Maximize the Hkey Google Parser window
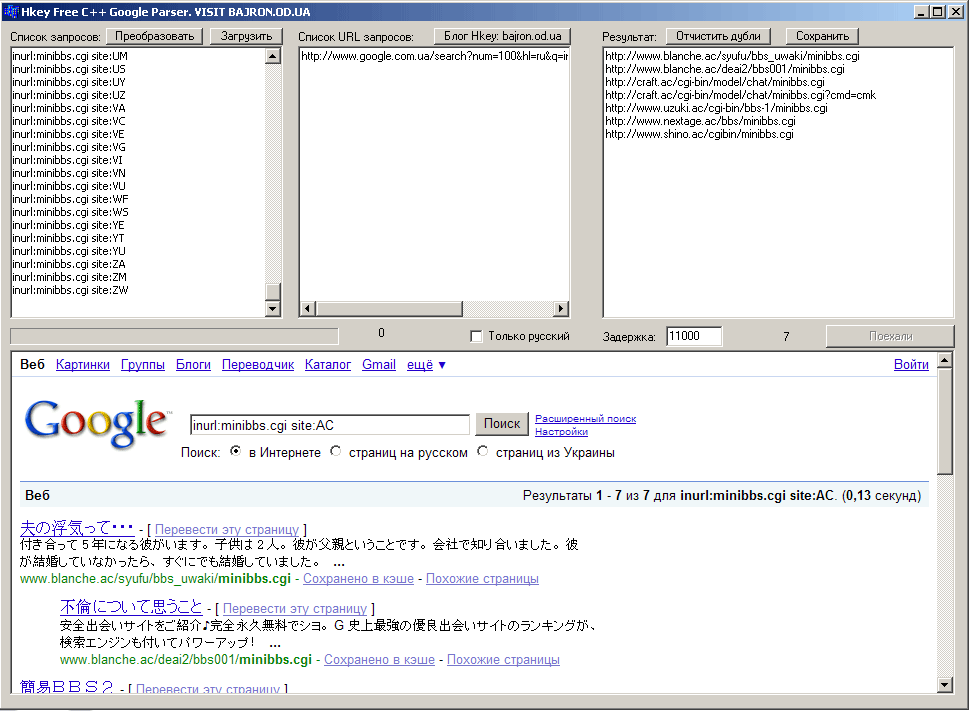Screen dimensions: 970x711 (938, 12)
